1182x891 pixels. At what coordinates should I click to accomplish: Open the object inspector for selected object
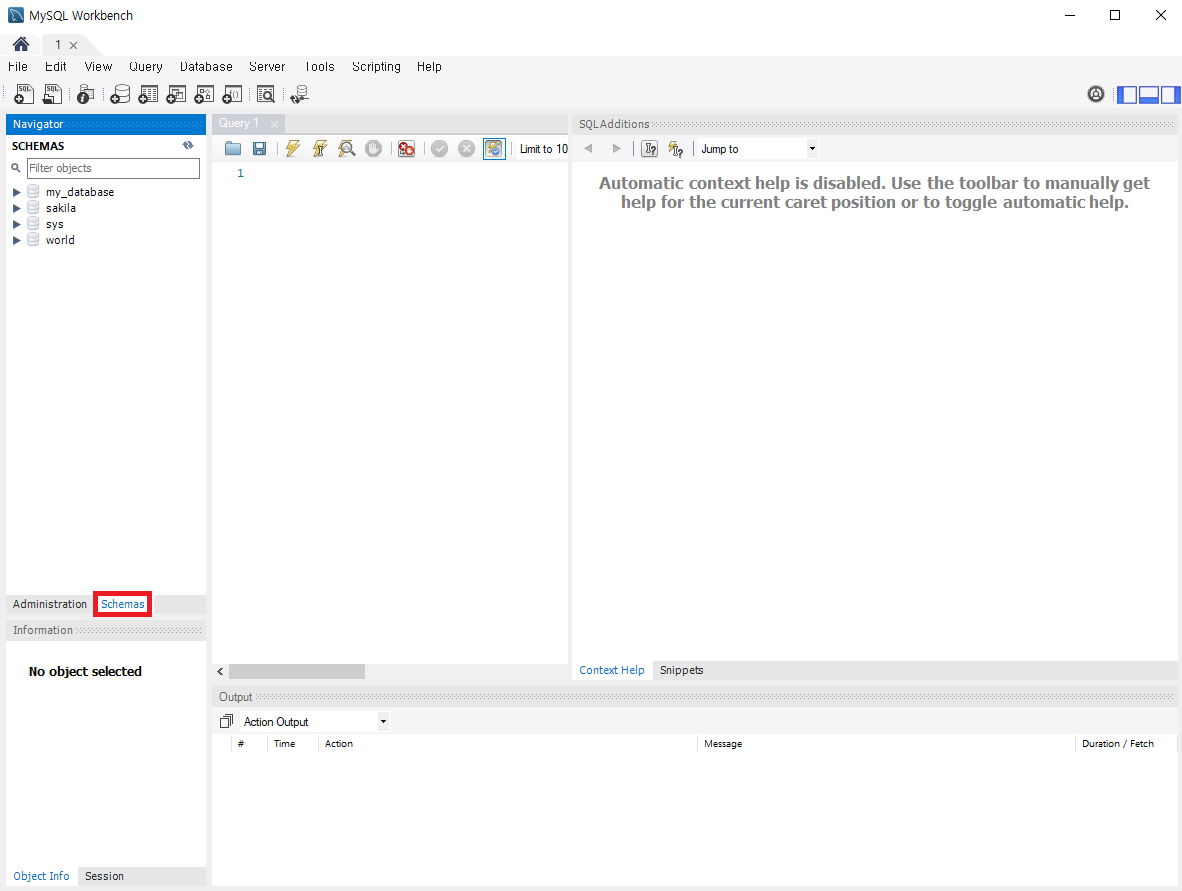(x=86, y=94)
